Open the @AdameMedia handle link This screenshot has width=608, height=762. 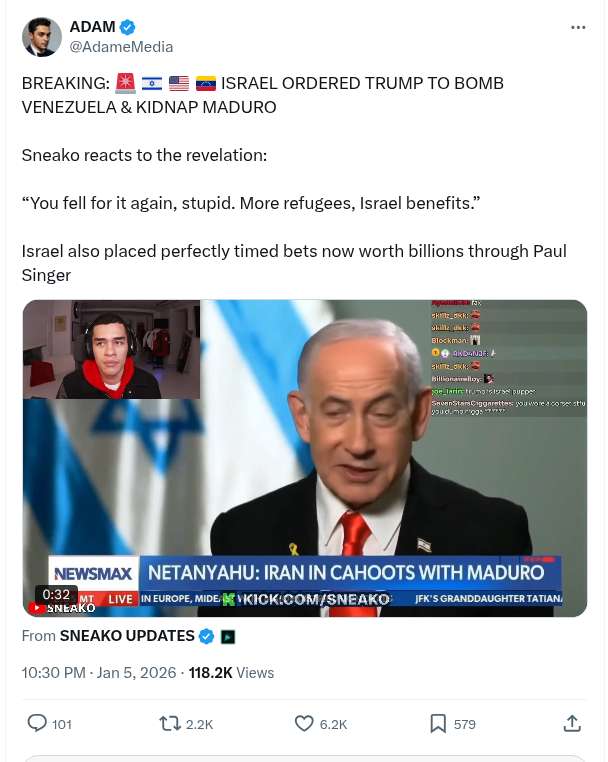pyautogui.click(x=121, y=47)
